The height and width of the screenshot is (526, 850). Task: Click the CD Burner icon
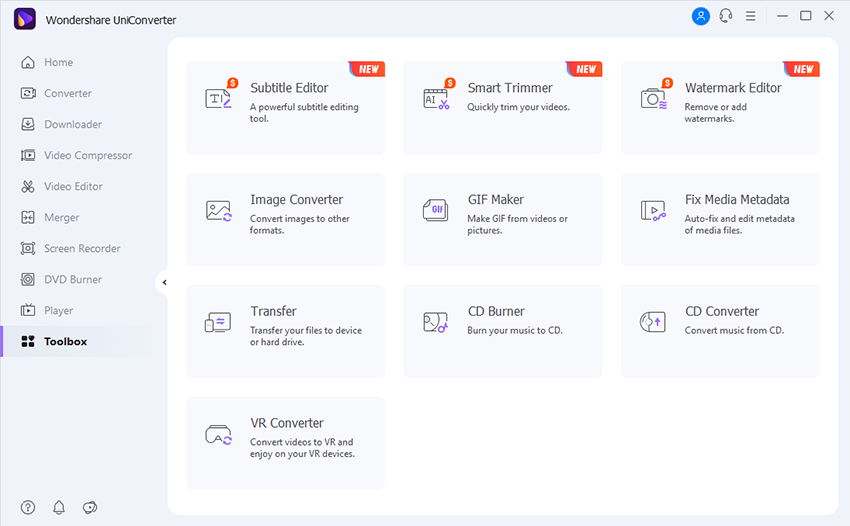tap(436, 322)
